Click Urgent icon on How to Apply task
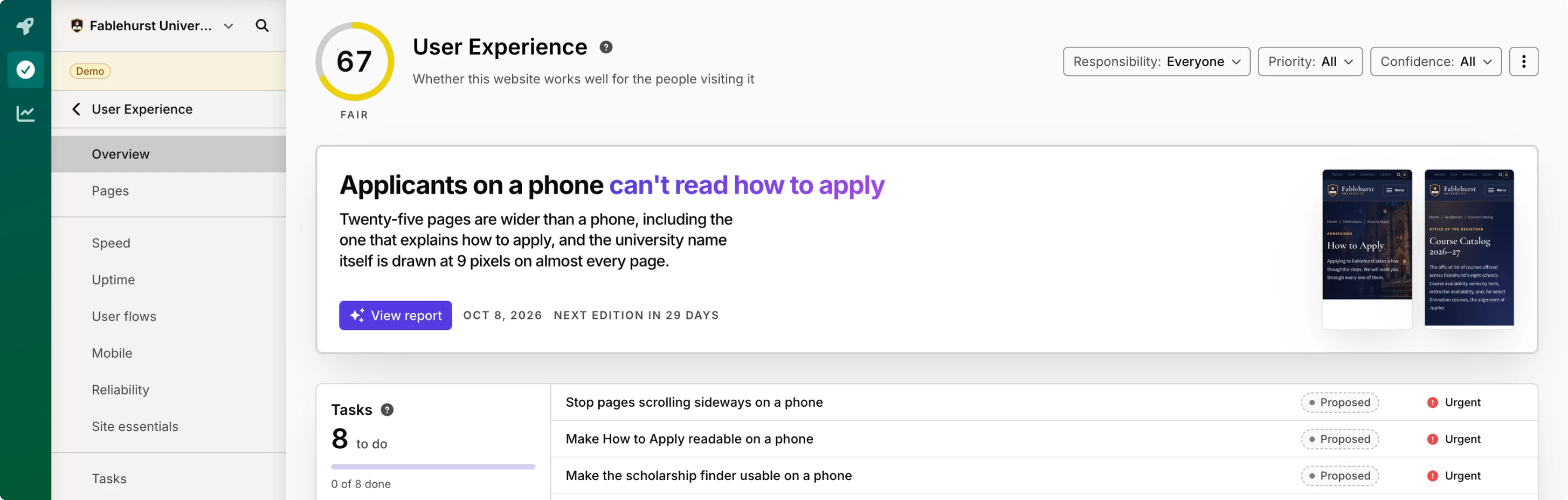This screenshot has width=1568, height=500. [1432, 439]
